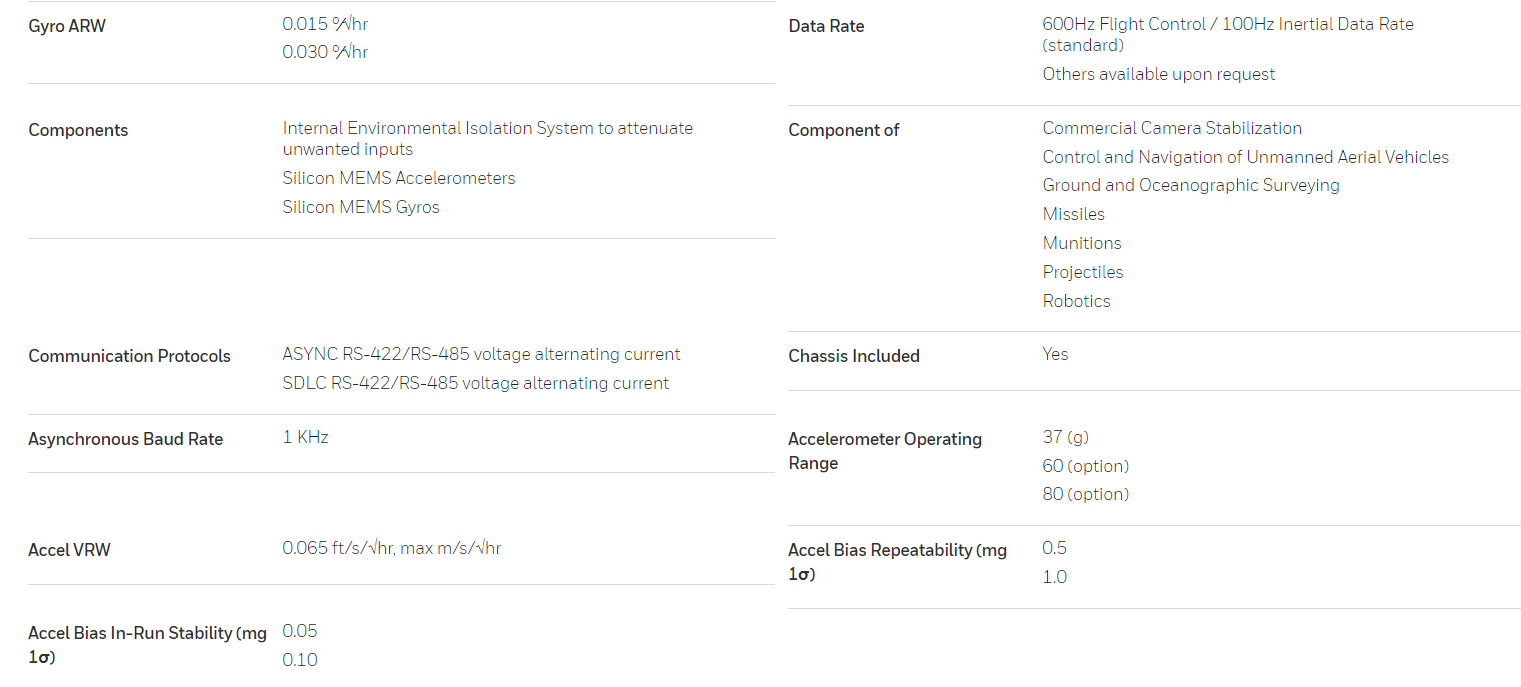Image resolution: width=1521 pixels, height=687 pixels.
Task: Select Ground and Oceanographic Surveying item
Action: pyautogui.click(x=1191, y=185)
